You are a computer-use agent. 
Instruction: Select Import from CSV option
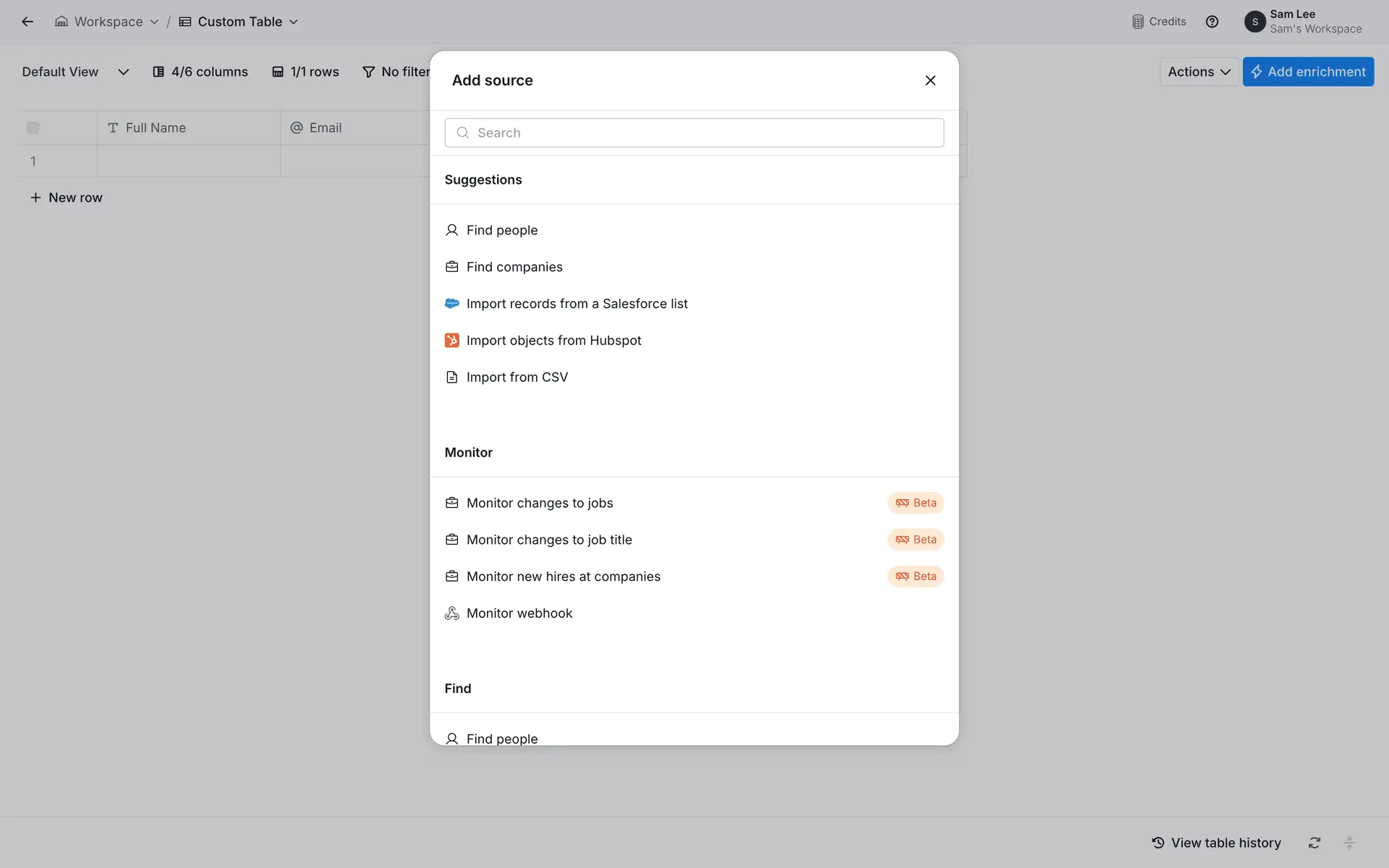517,378
